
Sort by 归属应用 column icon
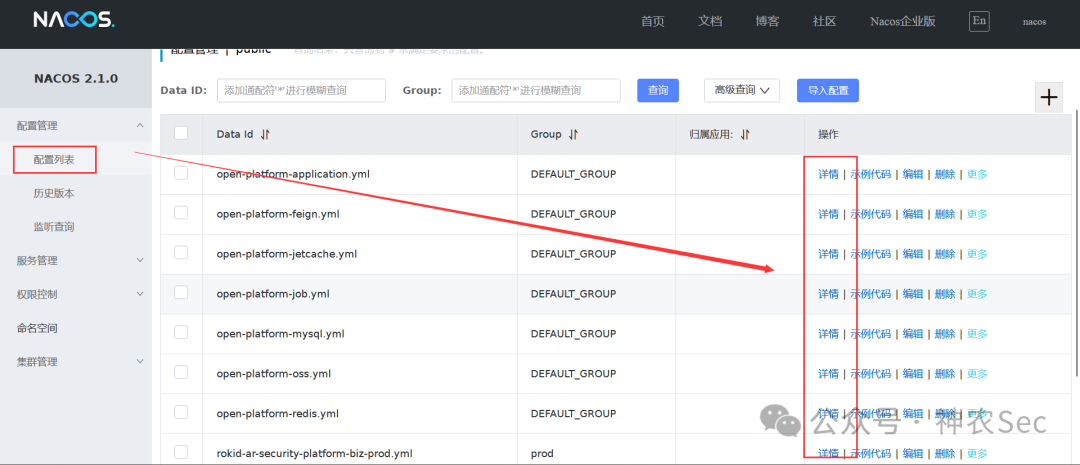coord(745,134)
